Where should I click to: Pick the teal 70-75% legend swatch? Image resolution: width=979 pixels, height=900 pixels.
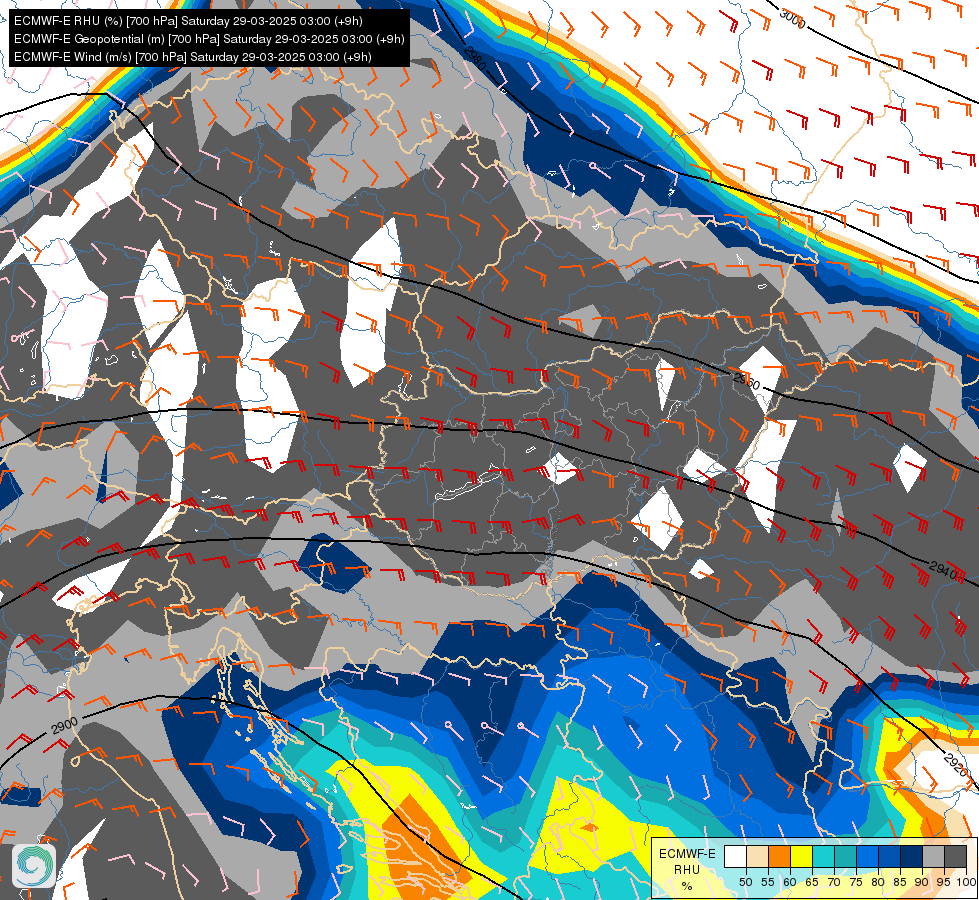tap(845, 856)
